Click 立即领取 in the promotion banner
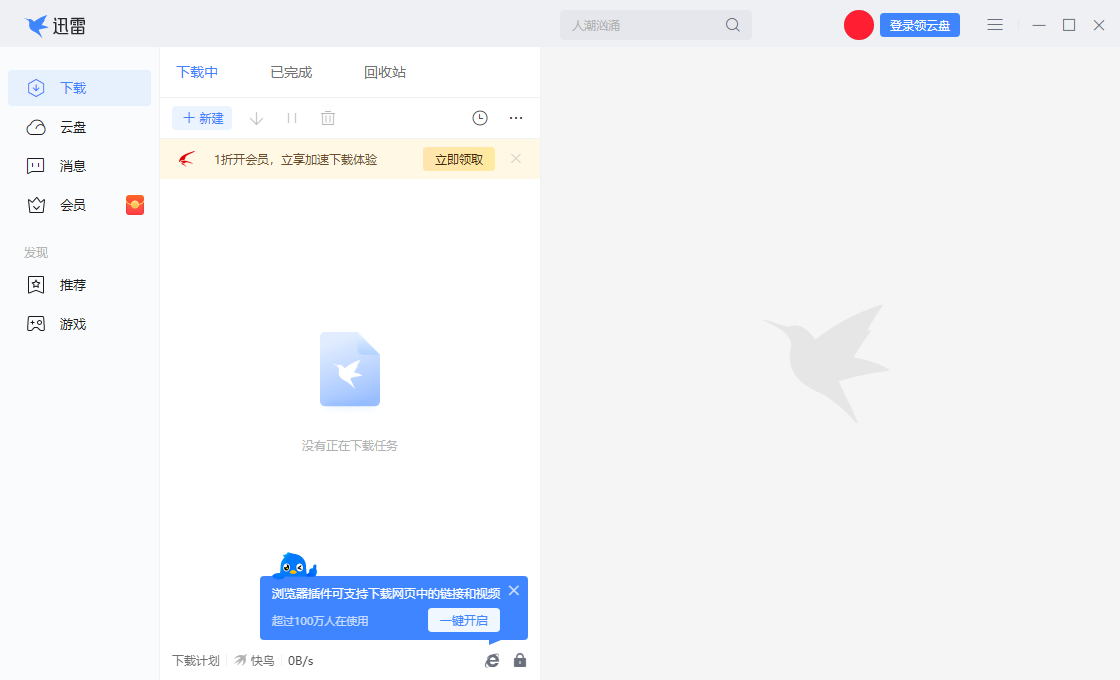This screenshot has height=680, width=1120. 458,158
